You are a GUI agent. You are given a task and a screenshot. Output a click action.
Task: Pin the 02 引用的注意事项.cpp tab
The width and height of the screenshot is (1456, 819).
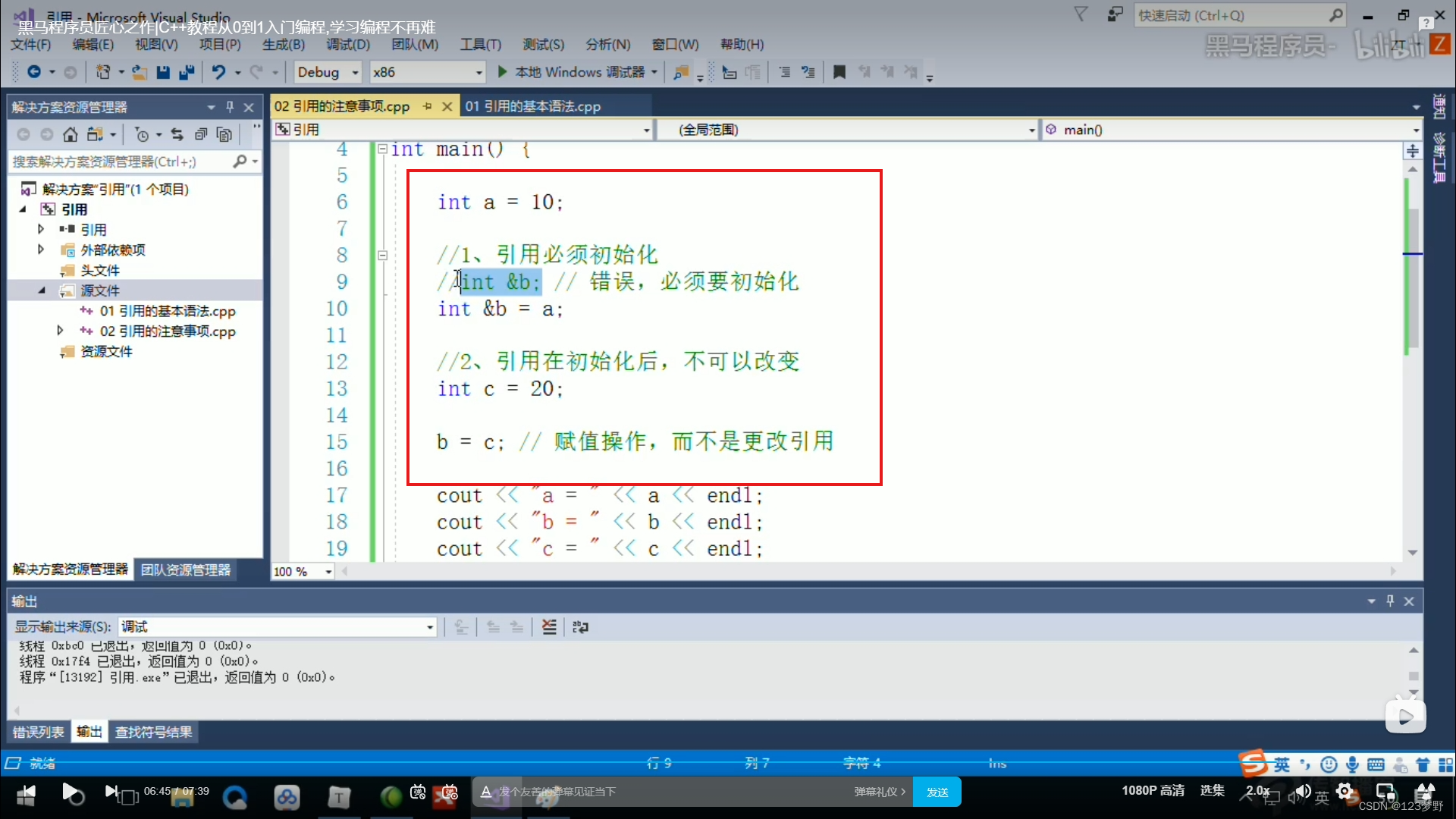428,106
